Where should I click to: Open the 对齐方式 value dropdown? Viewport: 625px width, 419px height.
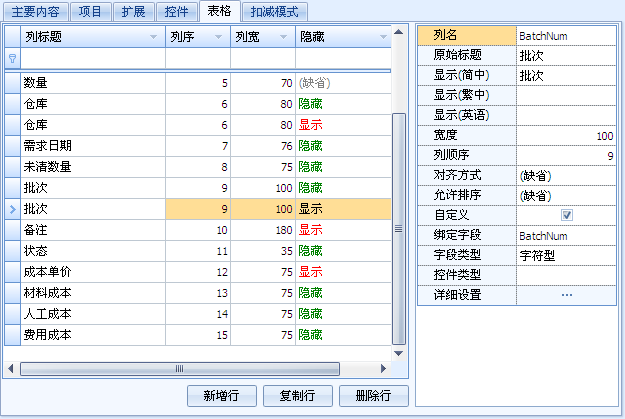click(x=566, y=175)
